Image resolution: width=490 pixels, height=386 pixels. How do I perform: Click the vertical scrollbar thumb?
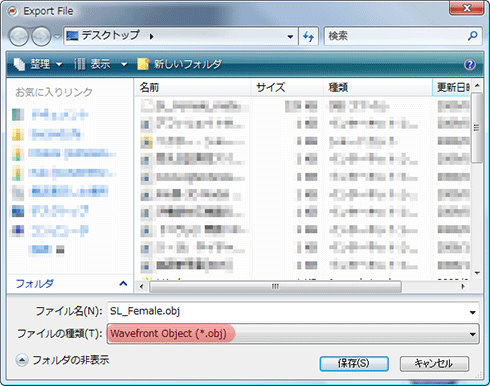pos(477,128)
